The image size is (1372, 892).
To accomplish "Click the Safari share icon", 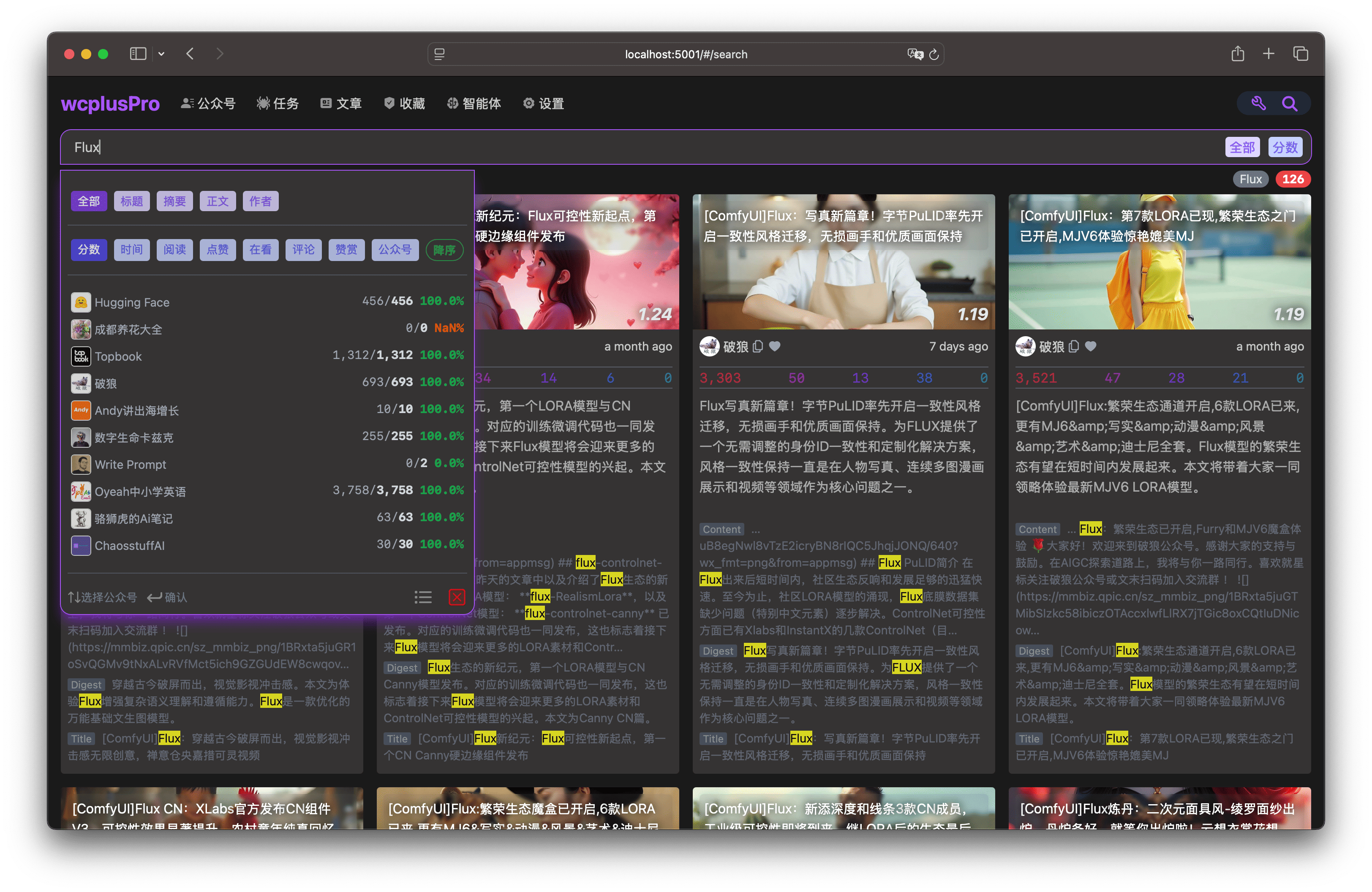I will 1237,54.
